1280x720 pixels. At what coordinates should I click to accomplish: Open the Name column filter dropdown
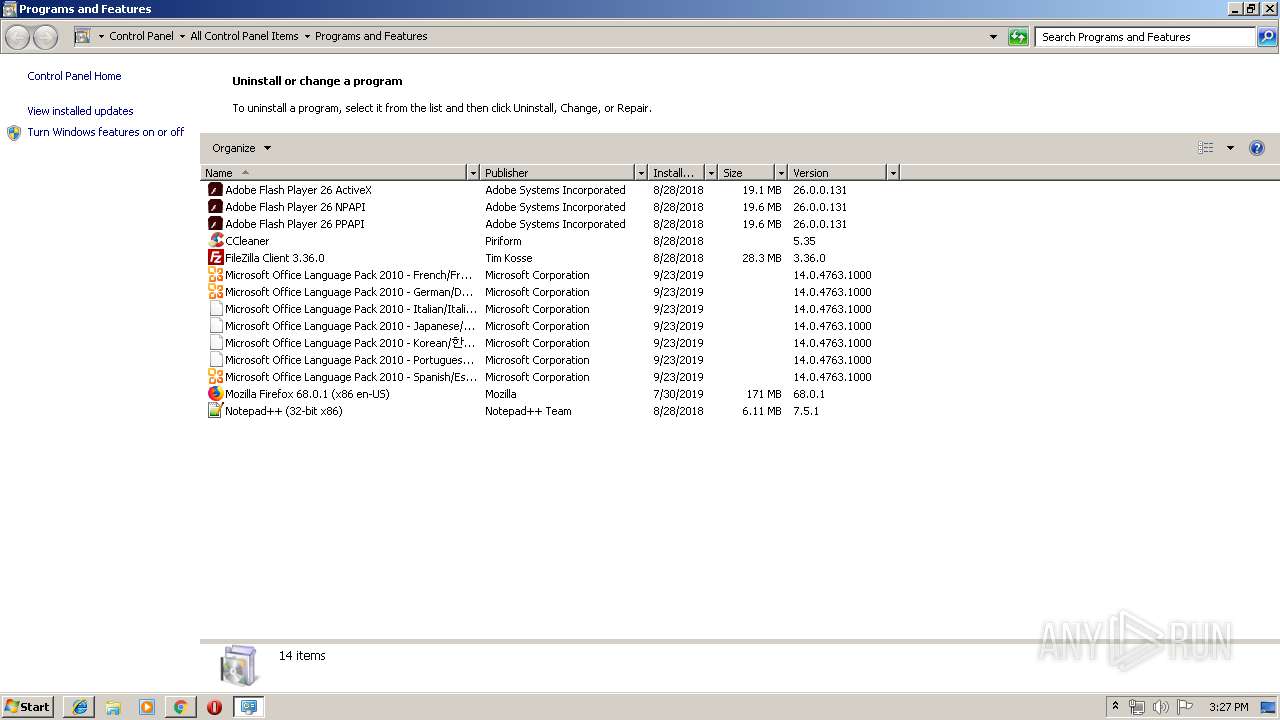tap(473, 173)
